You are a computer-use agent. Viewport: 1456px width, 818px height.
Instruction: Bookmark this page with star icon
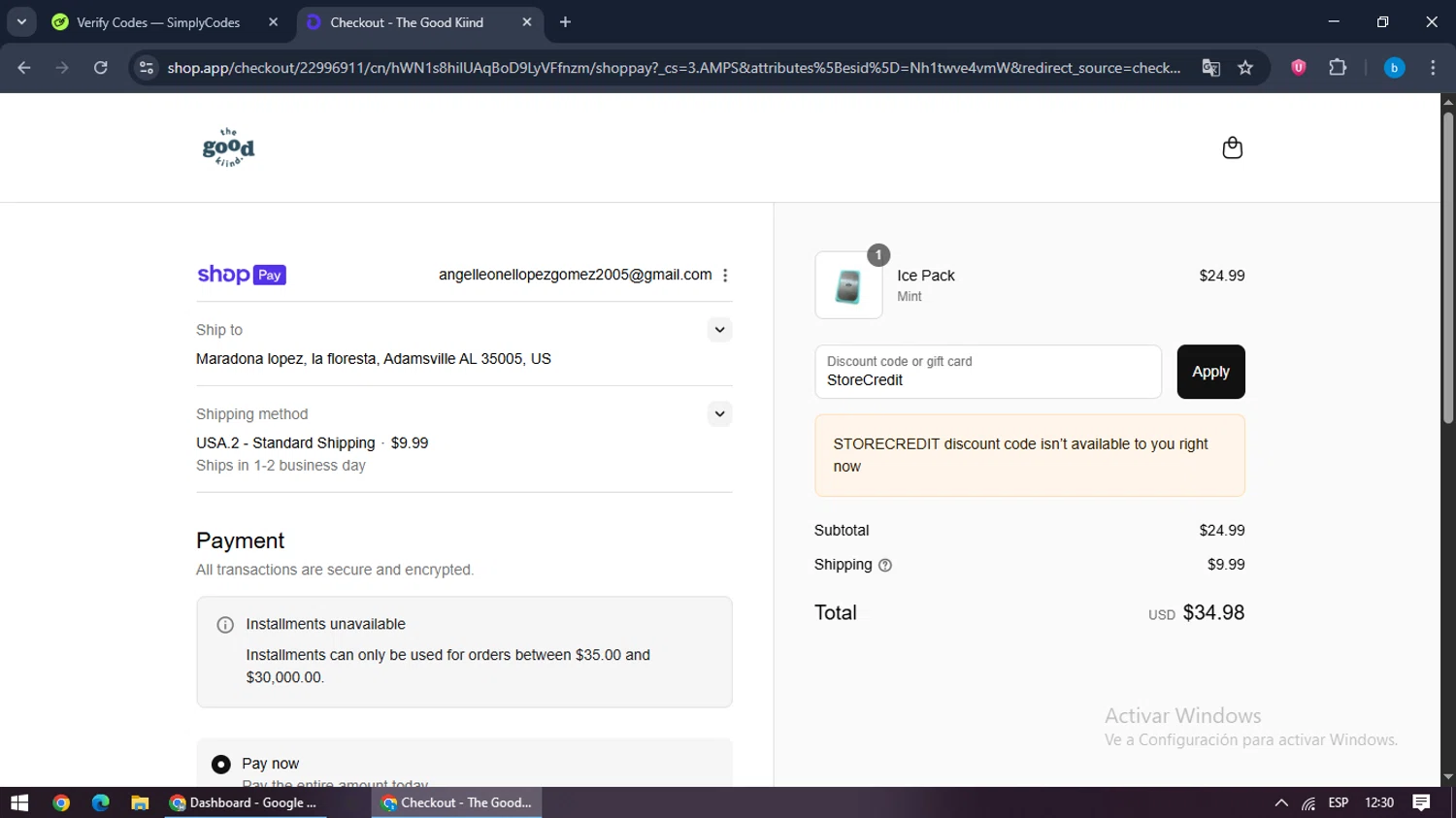pyautogui.click(x=1245, y=68)
